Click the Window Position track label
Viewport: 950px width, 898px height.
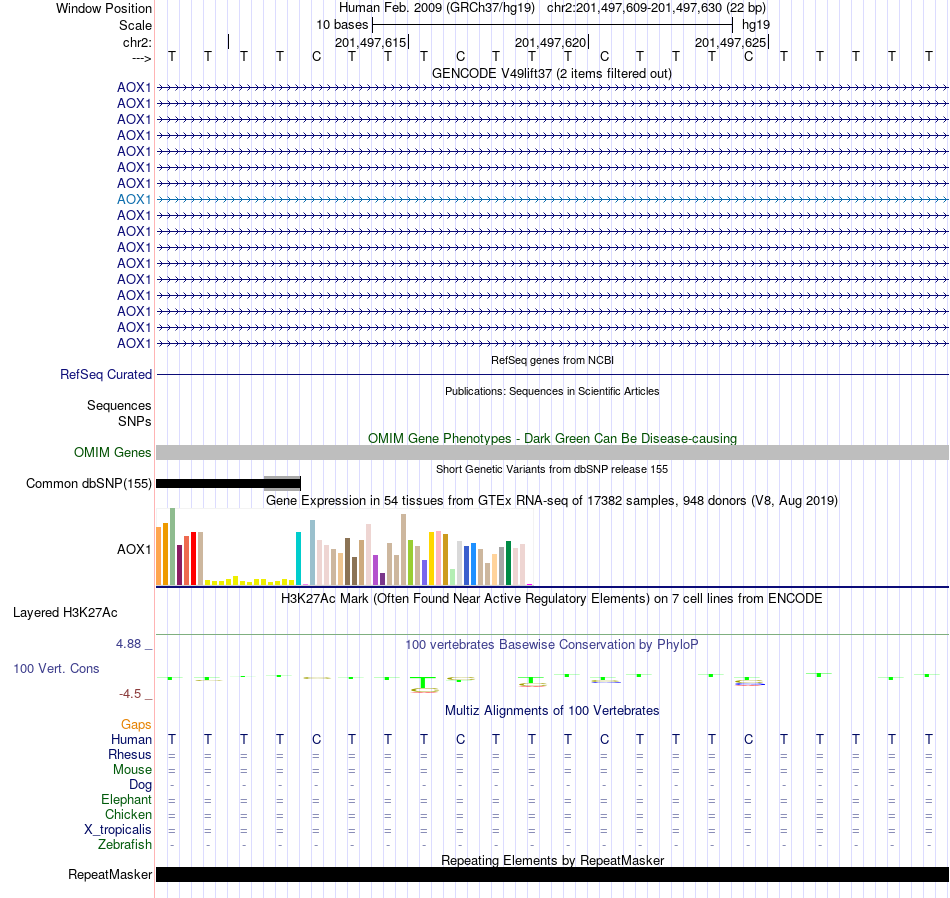point(104,8)
